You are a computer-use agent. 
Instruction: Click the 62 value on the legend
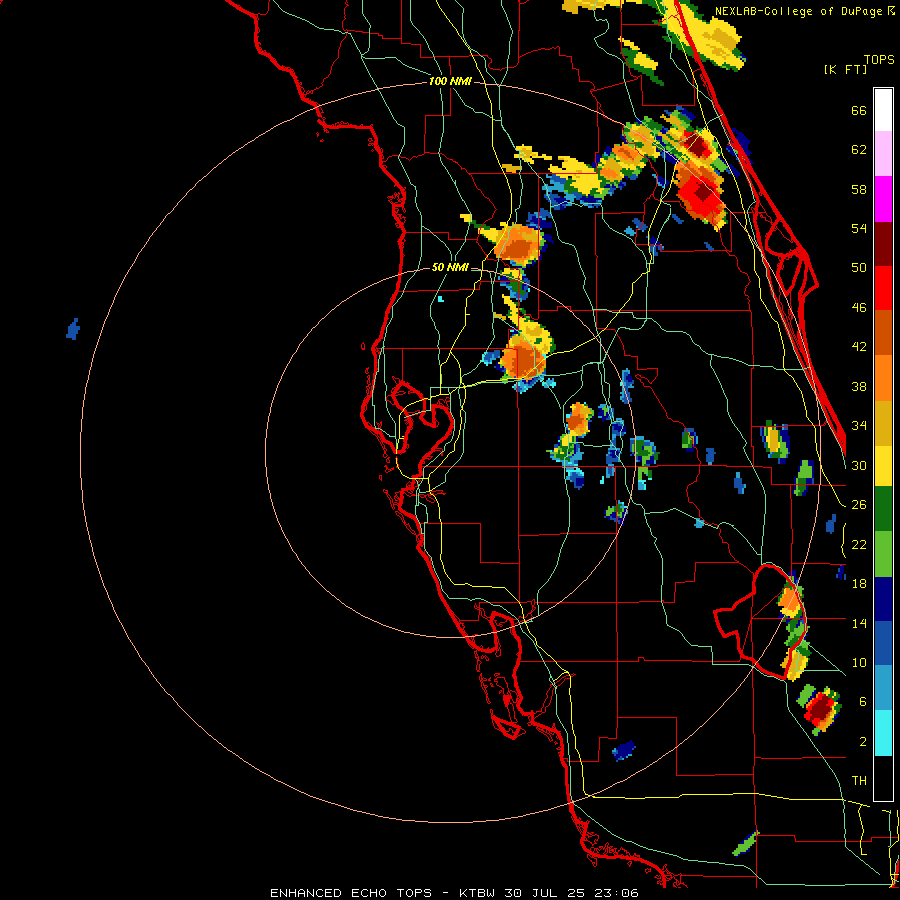click(x=859, y=150)
